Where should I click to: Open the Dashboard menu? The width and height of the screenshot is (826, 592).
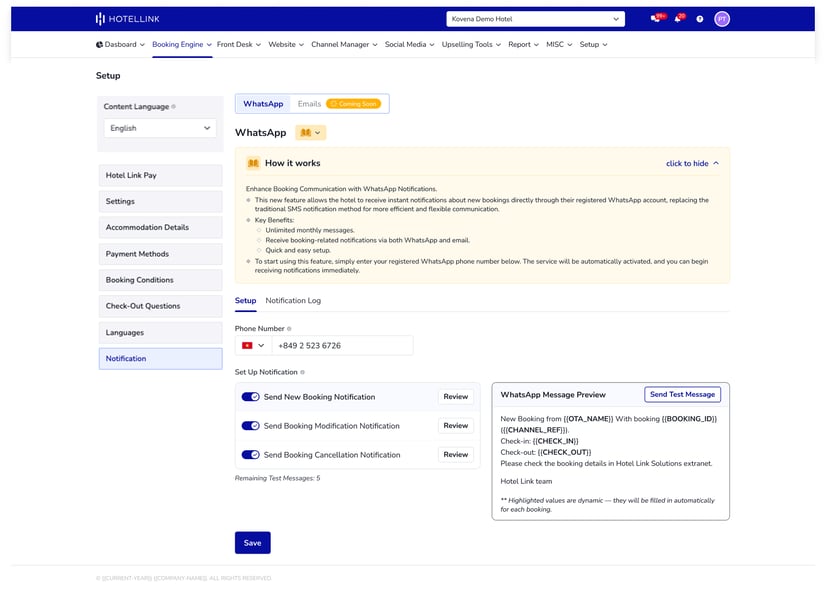[x=120, y=45]
